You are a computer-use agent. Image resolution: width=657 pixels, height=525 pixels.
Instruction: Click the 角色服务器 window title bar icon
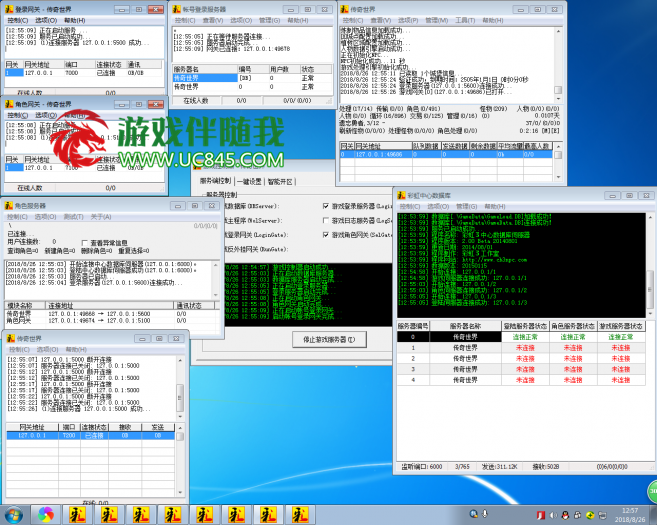pos(9,206)
